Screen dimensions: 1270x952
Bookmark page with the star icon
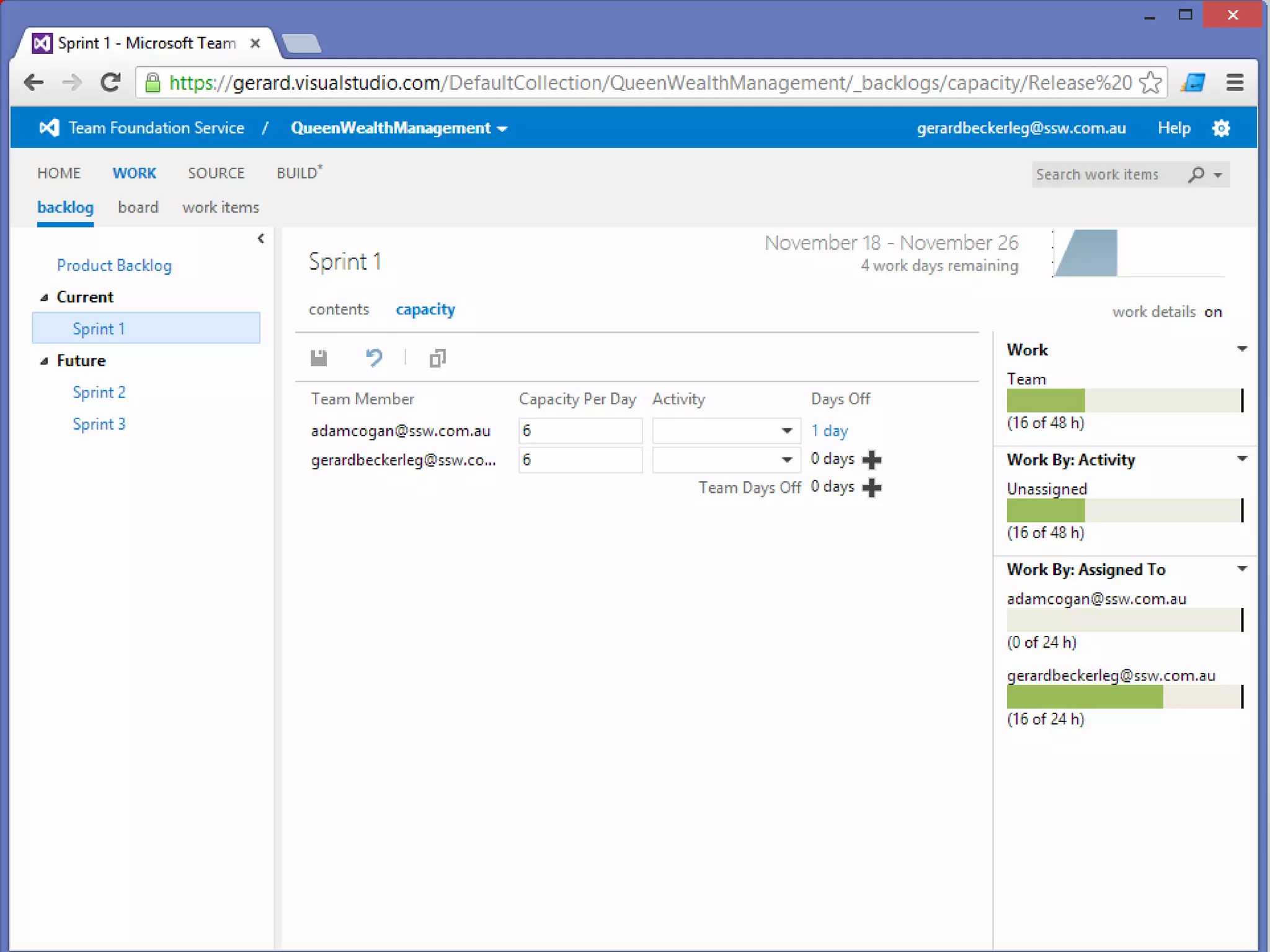(1150, 82)
